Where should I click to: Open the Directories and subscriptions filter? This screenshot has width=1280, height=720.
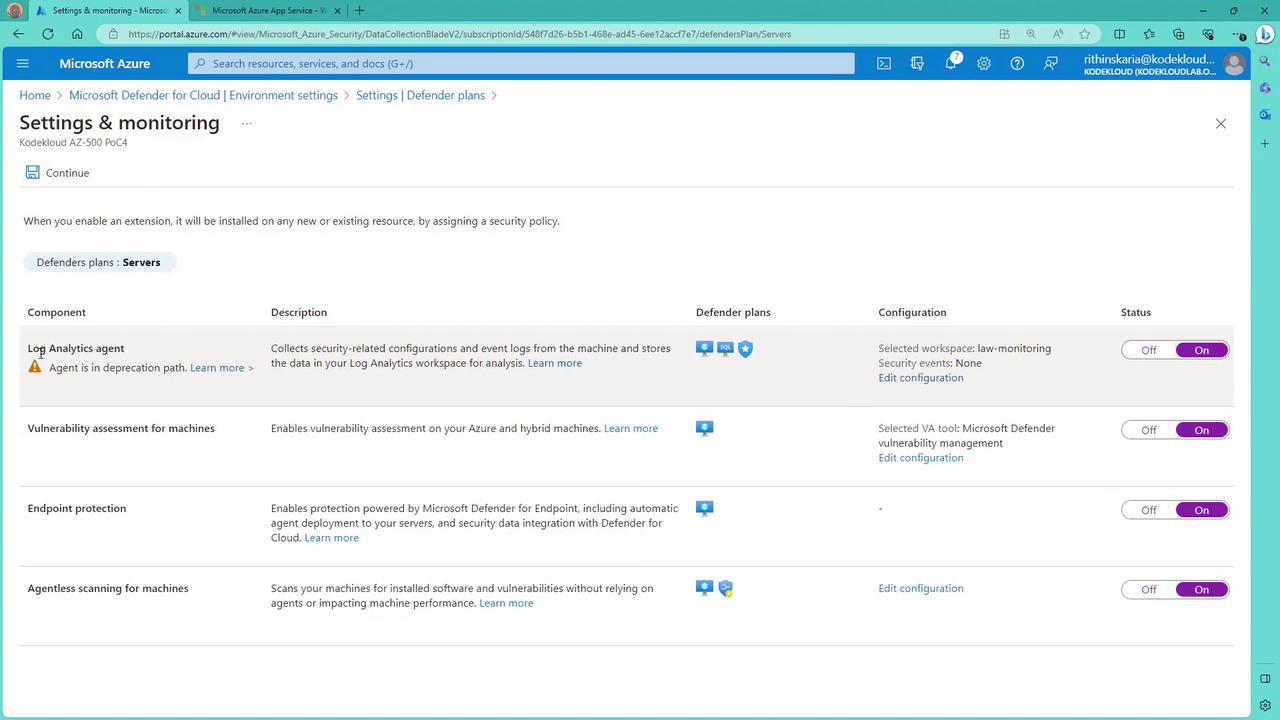click(917, 63)
